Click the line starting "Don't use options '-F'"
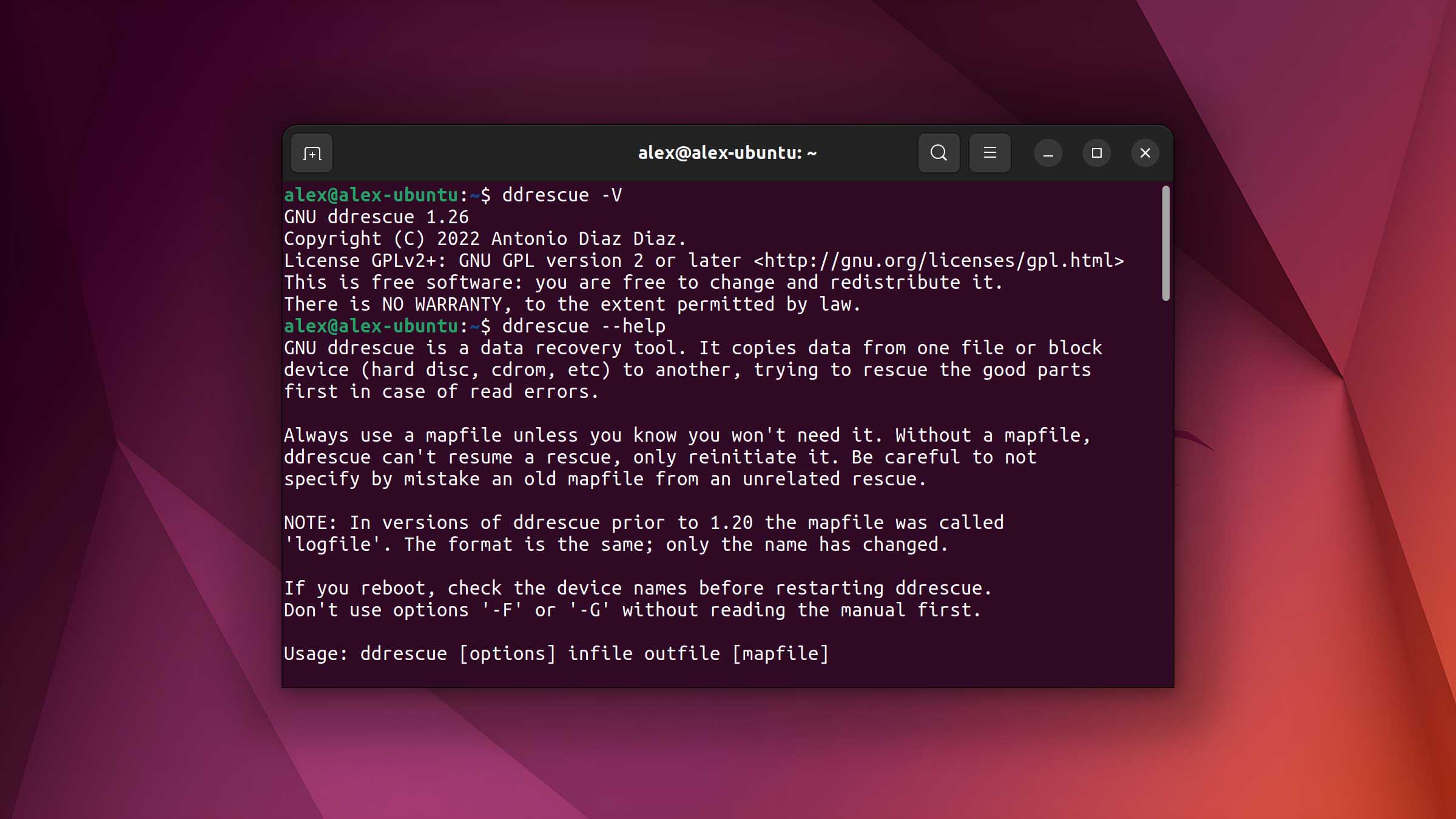 click(x=632, y=610)
